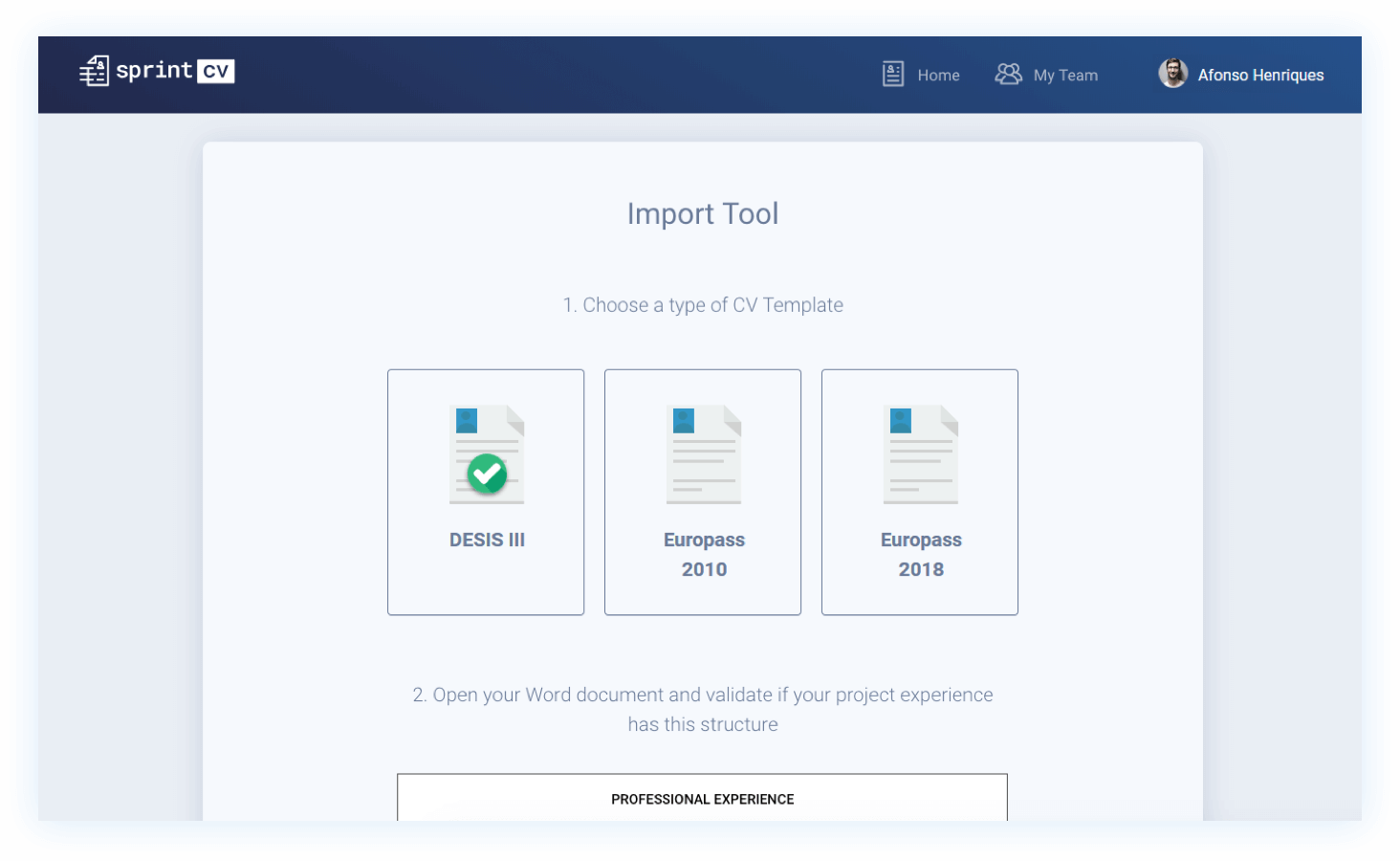This screenshot has height=861, width=1400.
Task: Click the Europass 2010 document icon
Action: tap(703, 453)
